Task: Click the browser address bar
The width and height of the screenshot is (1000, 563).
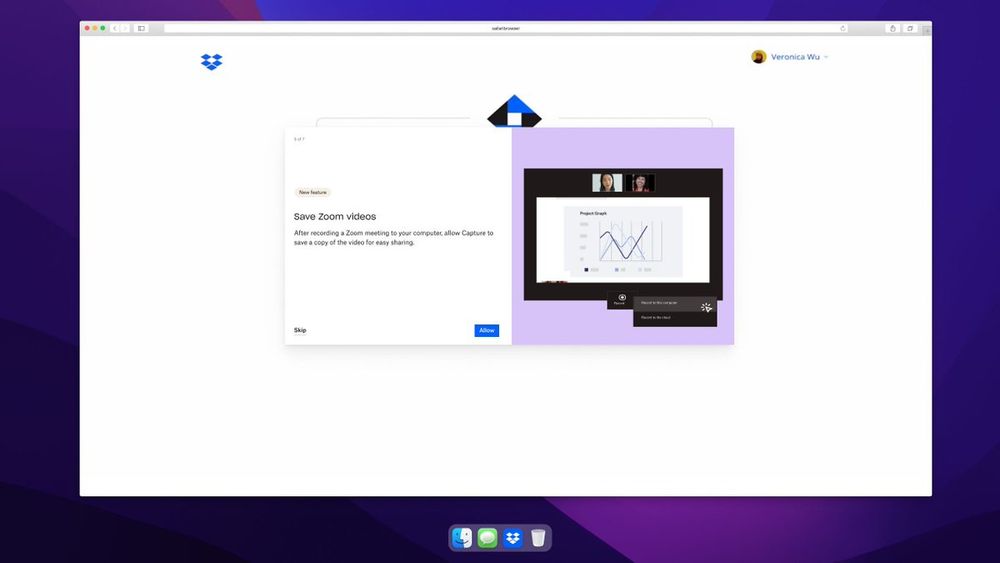Action: click(506, 28)
